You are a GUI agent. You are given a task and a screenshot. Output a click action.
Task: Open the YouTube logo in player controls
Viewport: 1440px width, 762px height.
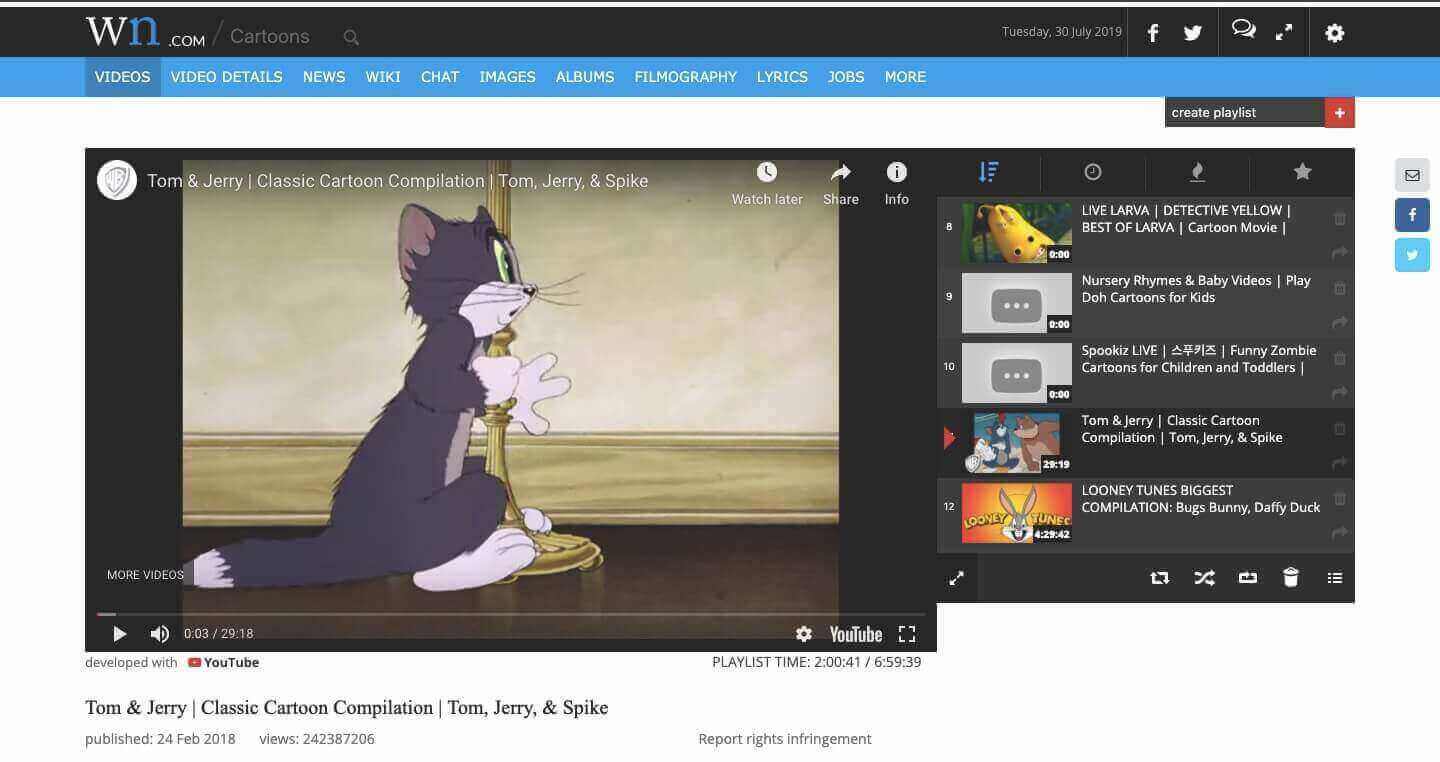[856, 634]
